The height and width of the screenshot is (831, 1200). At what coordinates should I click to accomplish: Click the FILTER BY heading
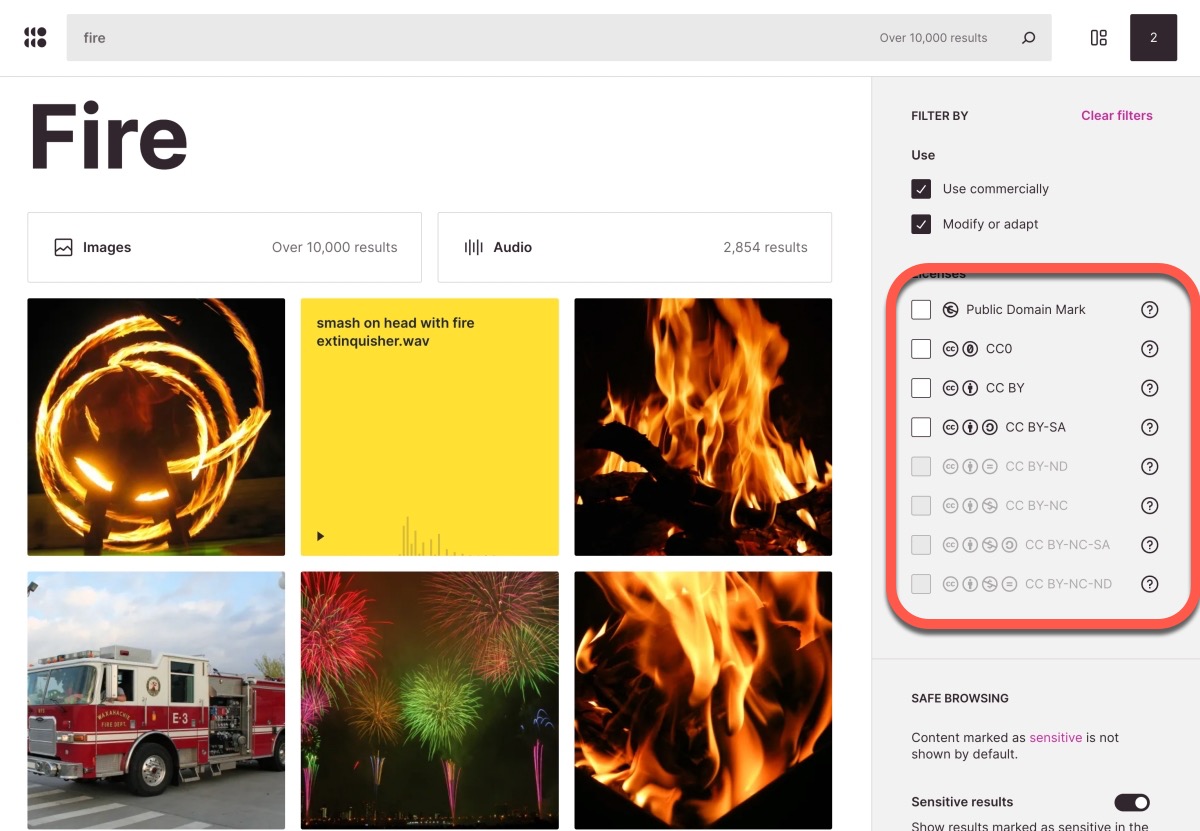point(940,116)
